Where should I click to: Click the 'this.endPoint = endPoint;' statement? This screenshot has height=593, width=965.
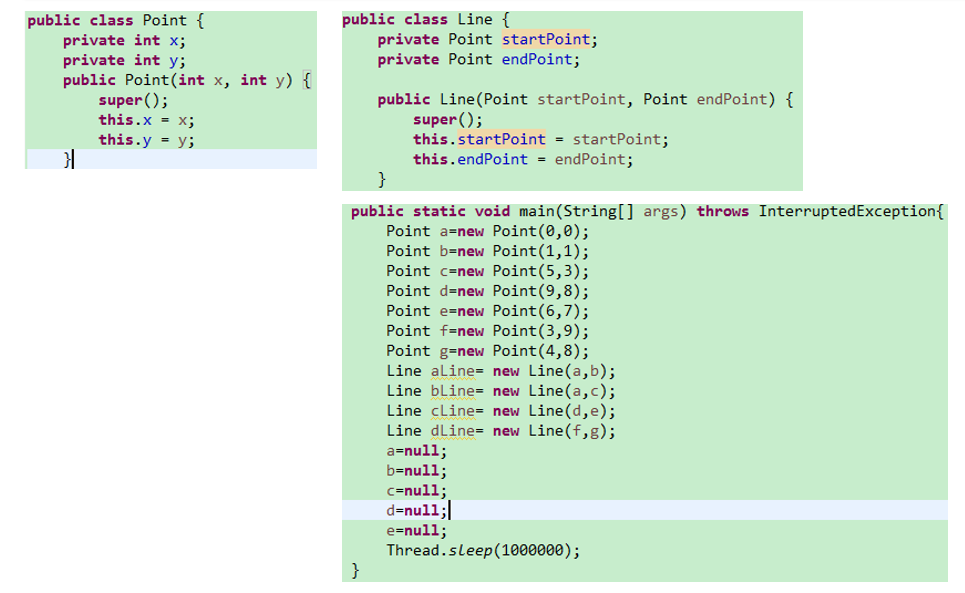(x=523, y=160)
